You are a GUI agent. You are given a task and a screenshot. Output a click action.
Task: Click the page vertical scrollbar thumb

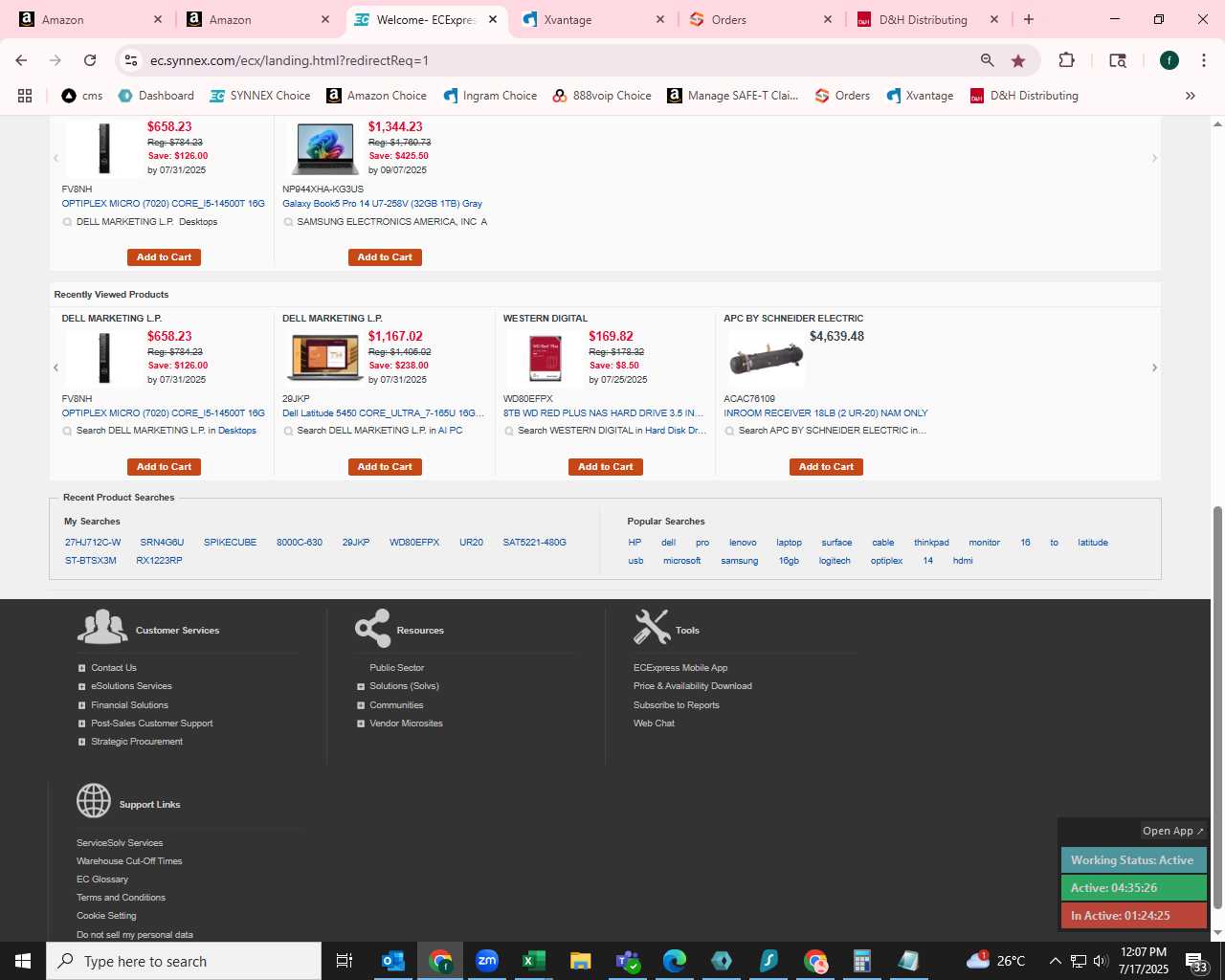click(1217, 708)
